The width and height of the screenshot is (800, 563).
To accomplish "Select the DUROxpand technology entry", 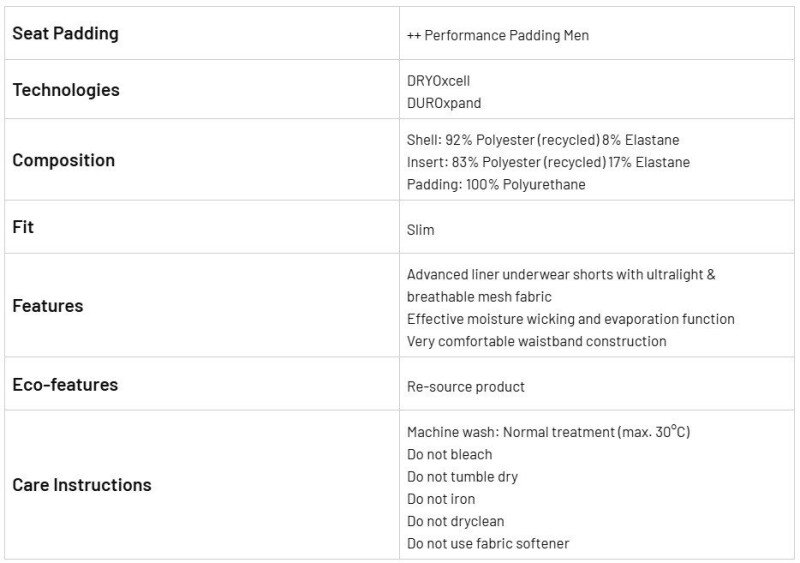I will (x=444, y=103).
